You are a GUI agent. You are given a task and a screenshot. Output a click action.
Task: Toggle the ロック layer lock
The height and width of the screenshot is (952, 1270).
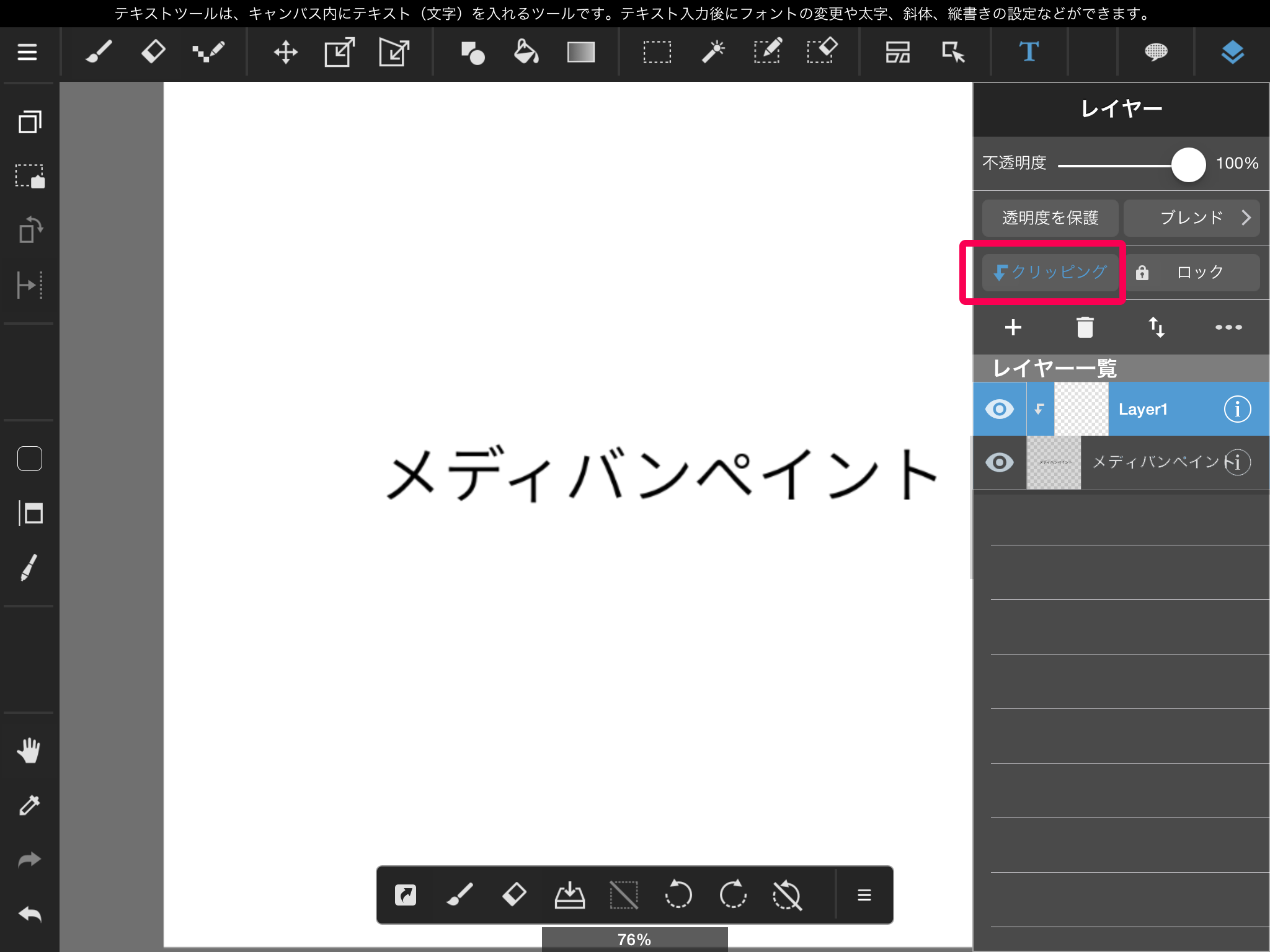point(1192,272)
